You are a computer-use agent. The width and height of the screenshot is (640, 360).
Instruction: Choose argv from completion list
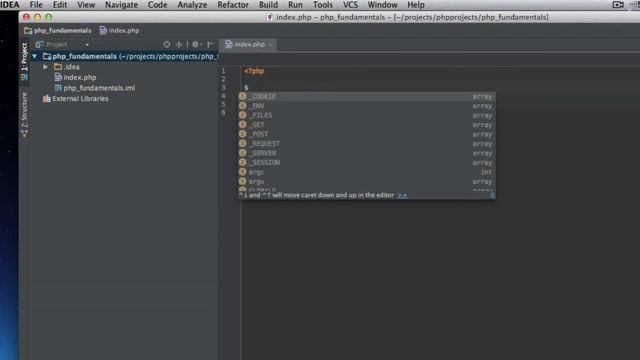coord(367,182)
